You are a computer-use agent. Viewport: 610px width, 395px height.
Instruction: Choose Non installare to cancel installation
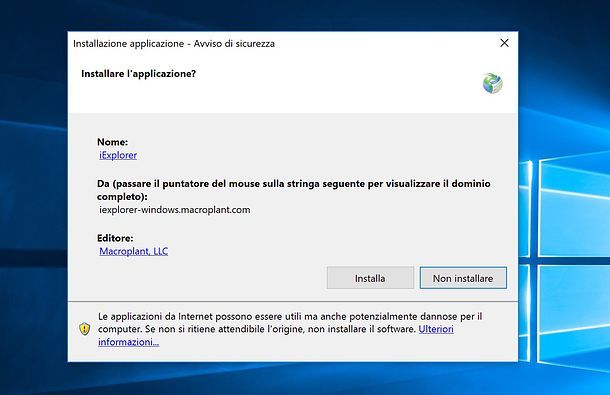463,278
